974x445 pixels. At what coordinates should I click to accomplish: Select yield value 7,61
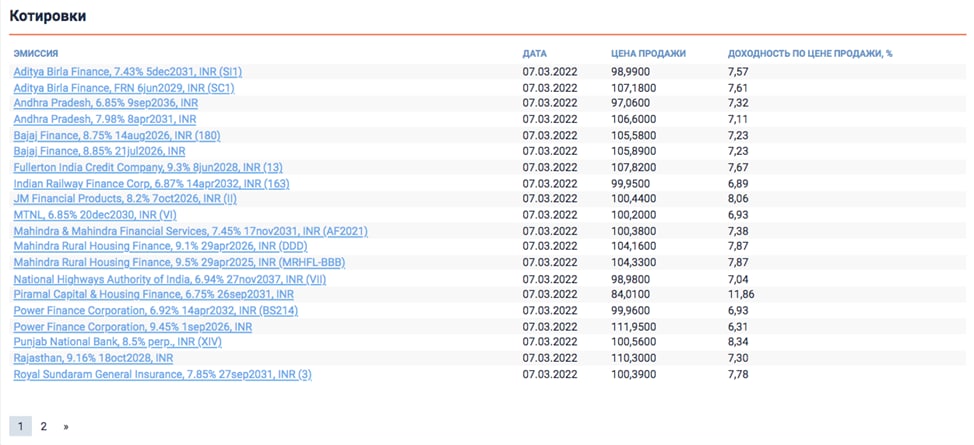[738, 88]
